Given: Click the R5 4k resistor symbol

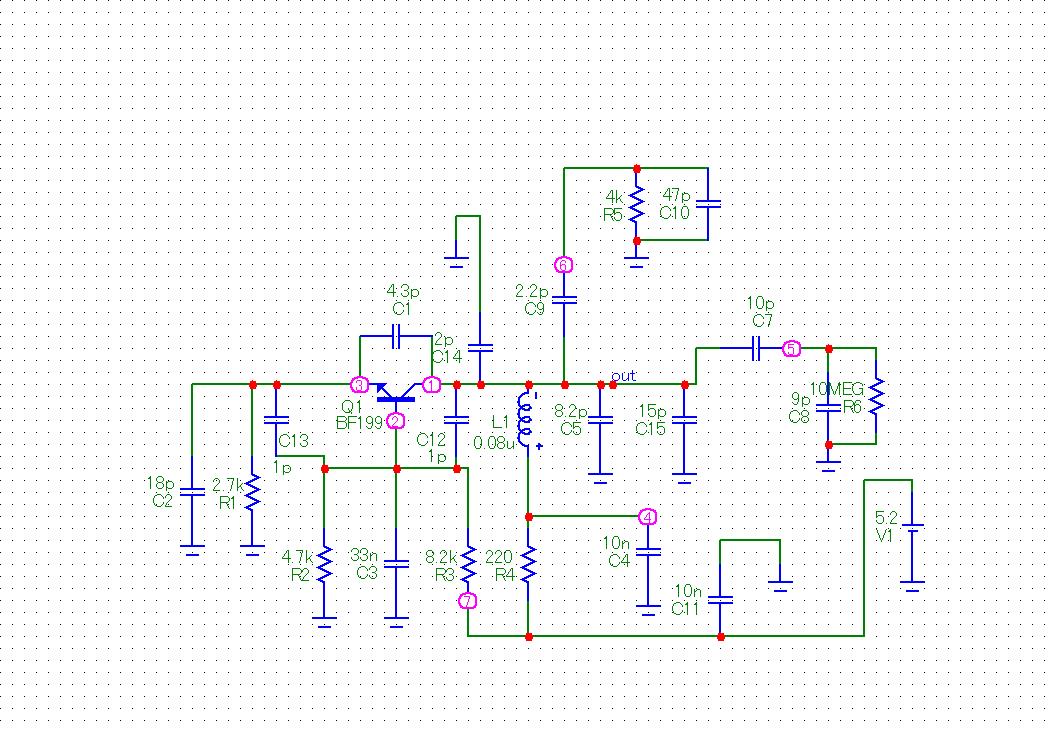Looking at the screenshot, I should (x=636, y=204).
